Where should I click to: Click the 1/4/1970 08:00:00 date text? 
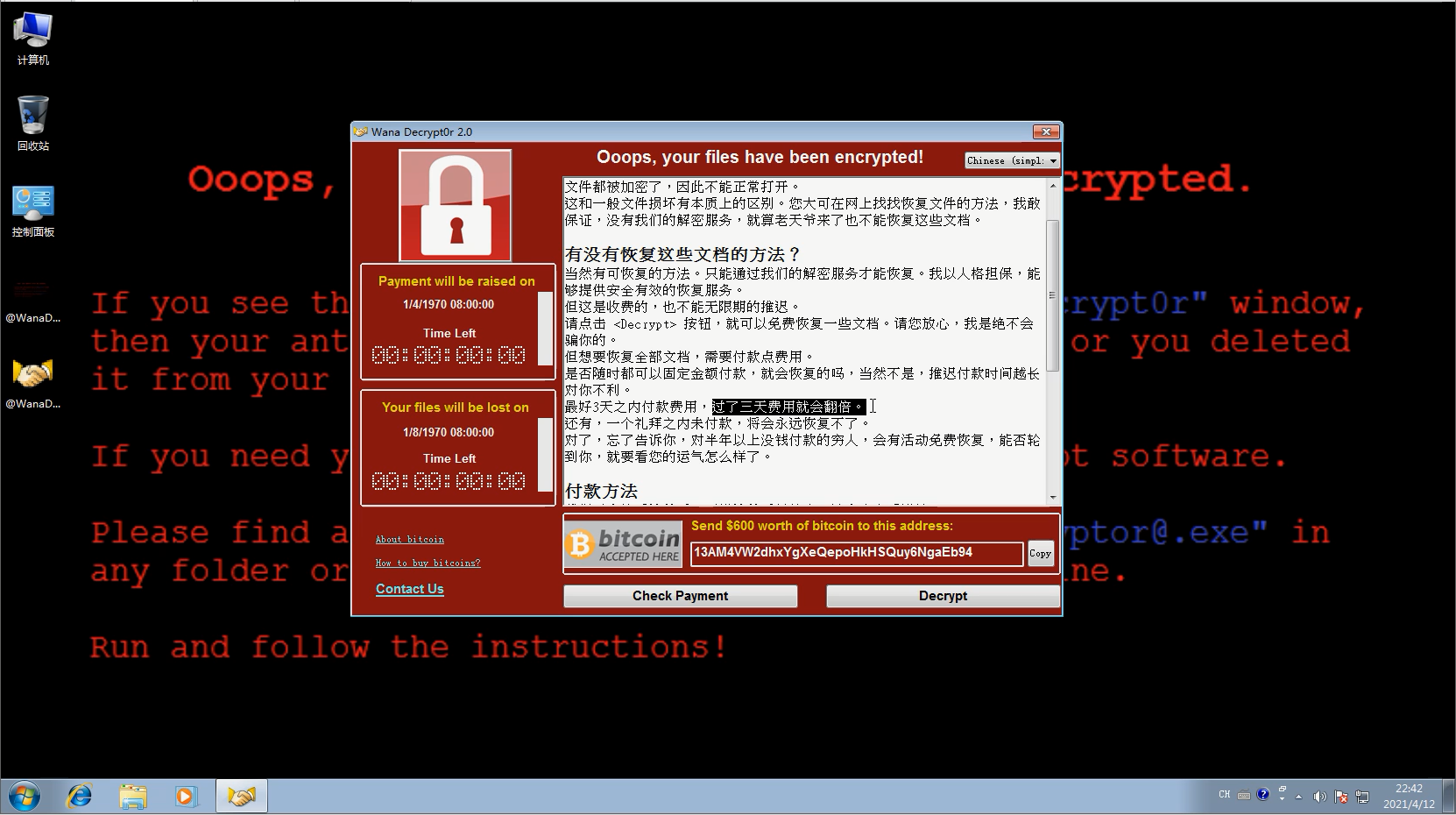449,305
